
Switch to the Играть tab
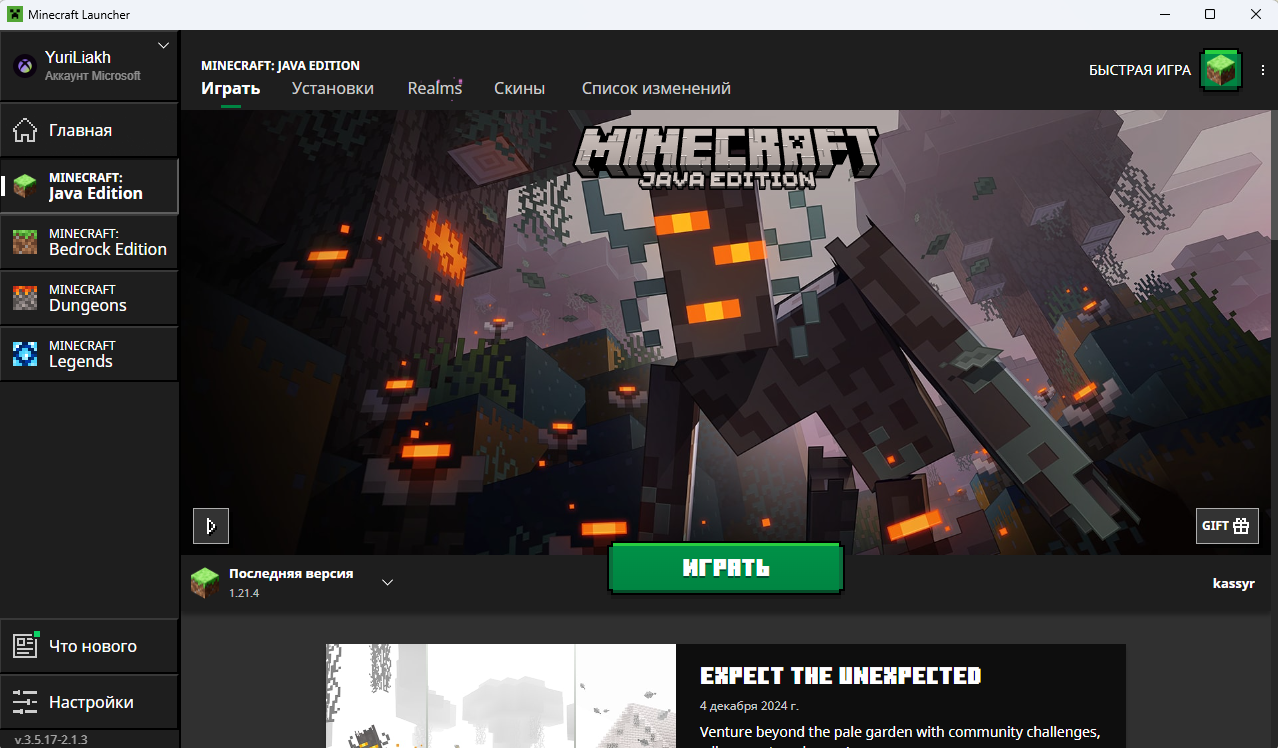click(x=231, y=88)
